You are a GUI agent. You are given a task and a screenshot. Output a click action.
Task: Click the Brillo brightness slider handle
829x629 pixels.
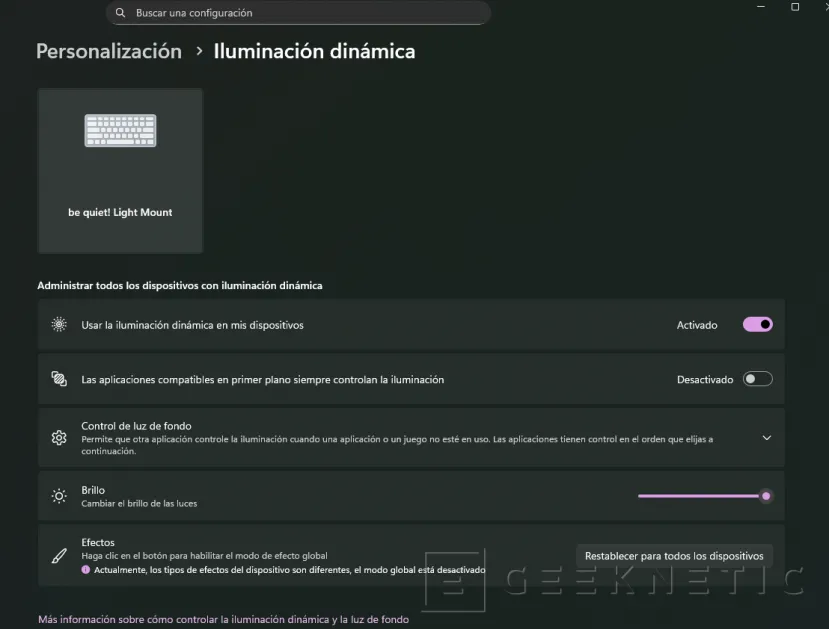click(x=766, y=496)
